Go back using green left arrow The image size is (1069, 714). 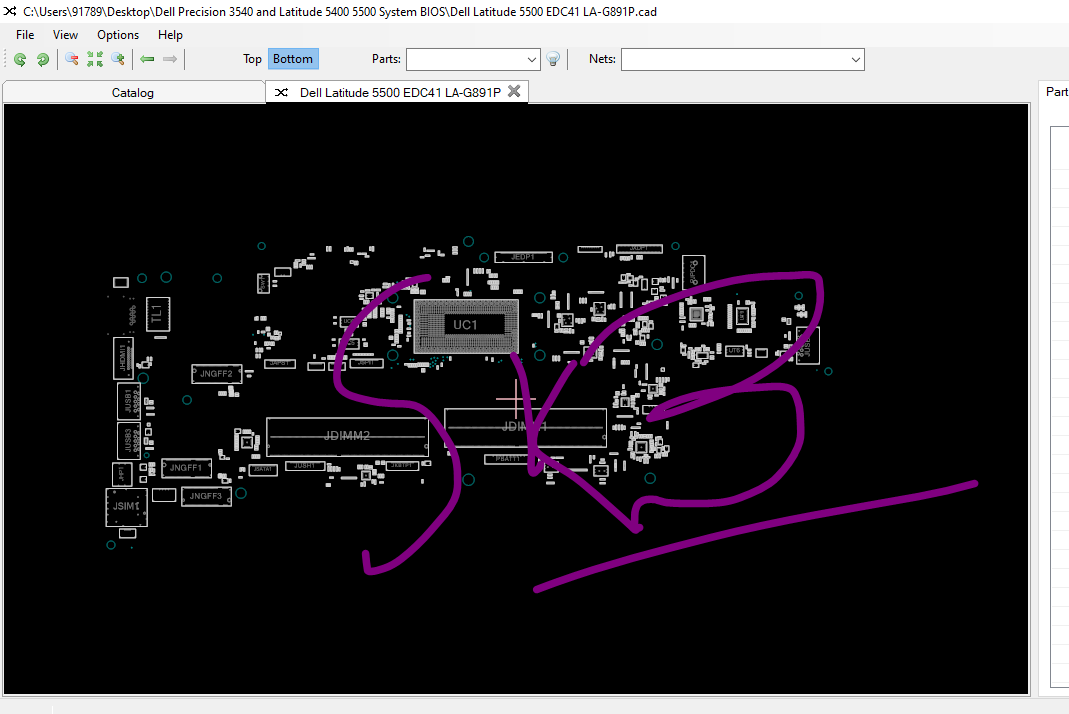(x=147, y=59)
